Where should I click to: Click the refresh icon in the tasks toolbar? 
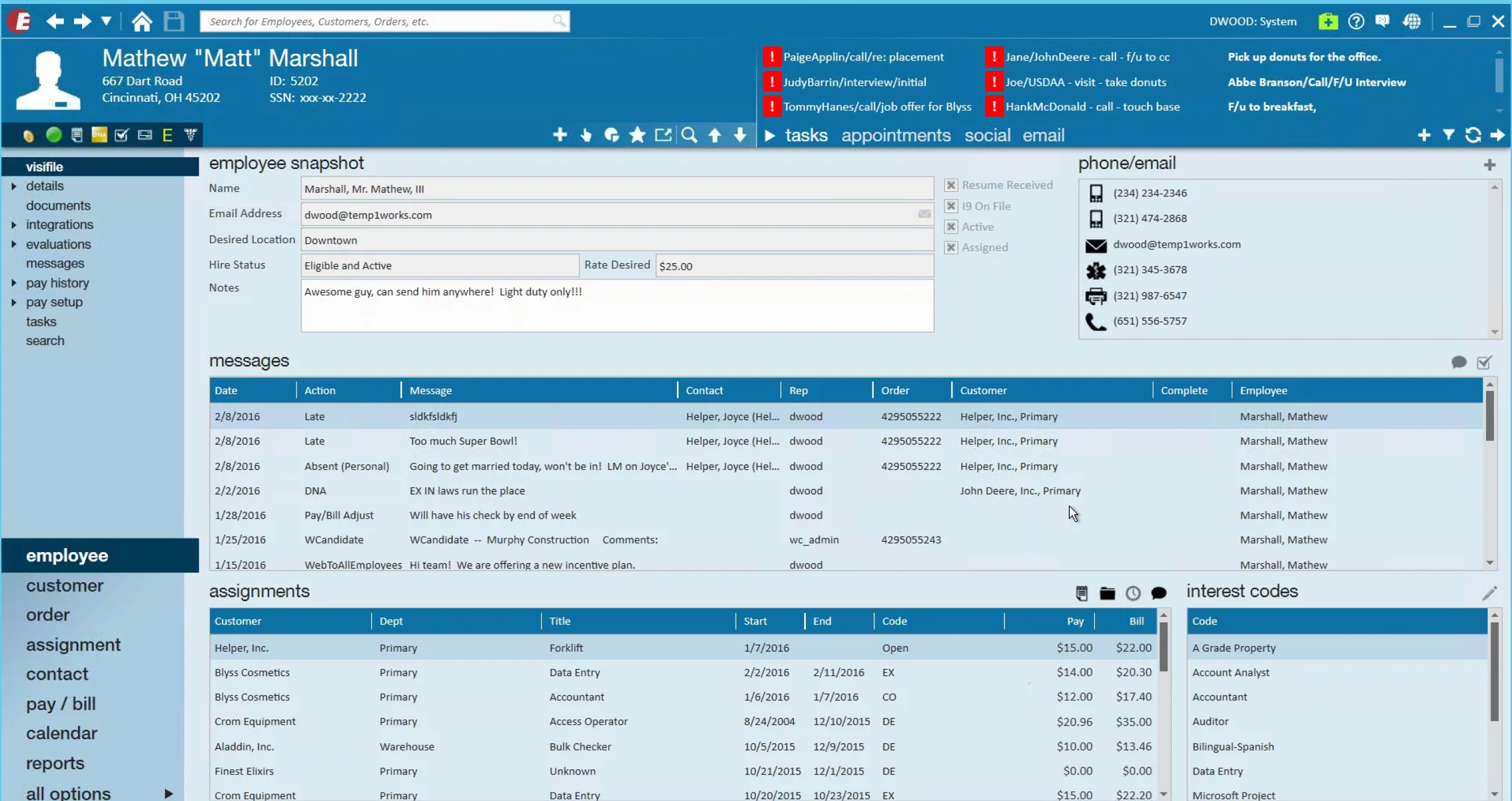pos(1473,136)
